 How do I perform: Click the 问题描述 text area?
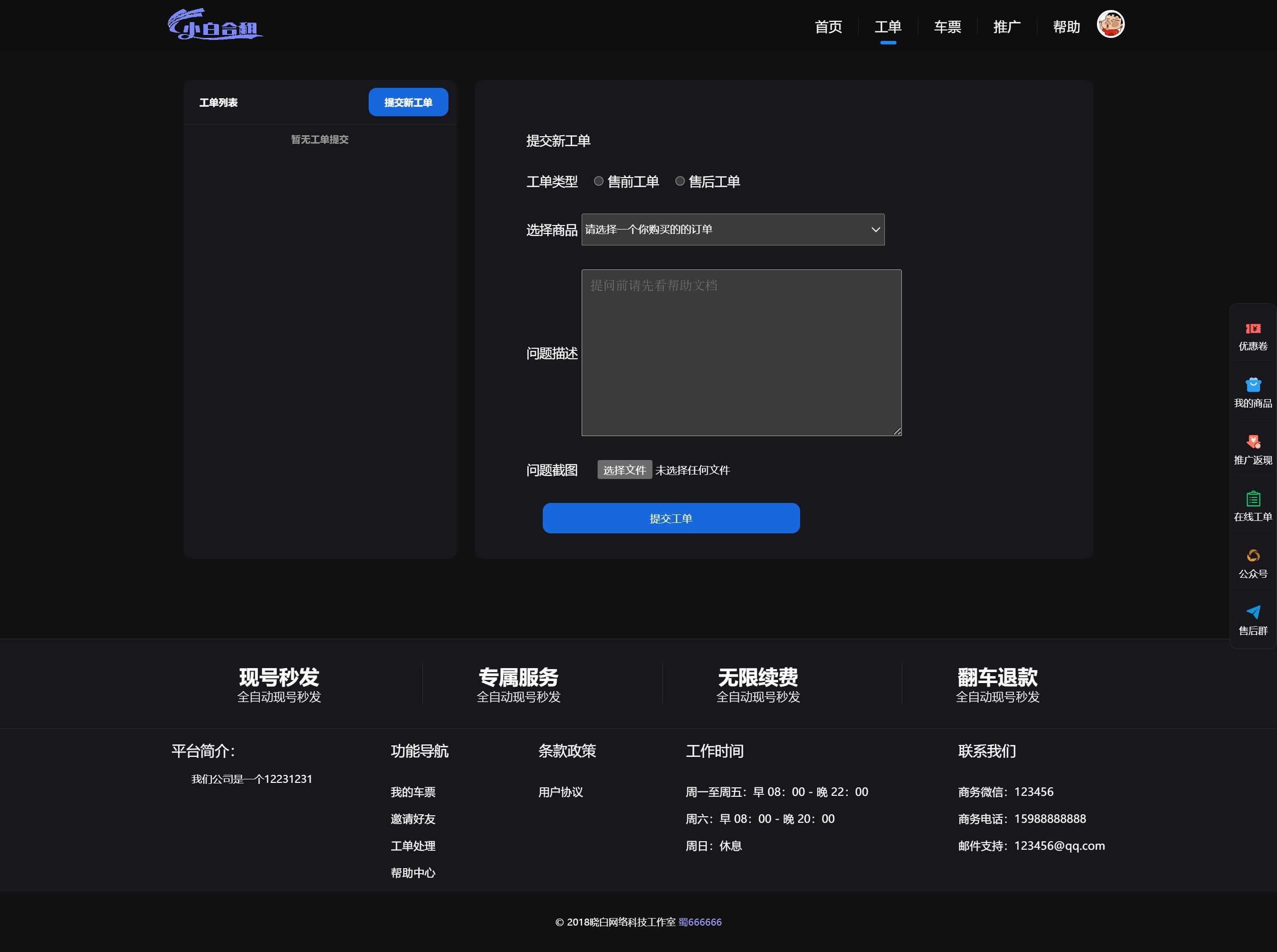(741, 353)
